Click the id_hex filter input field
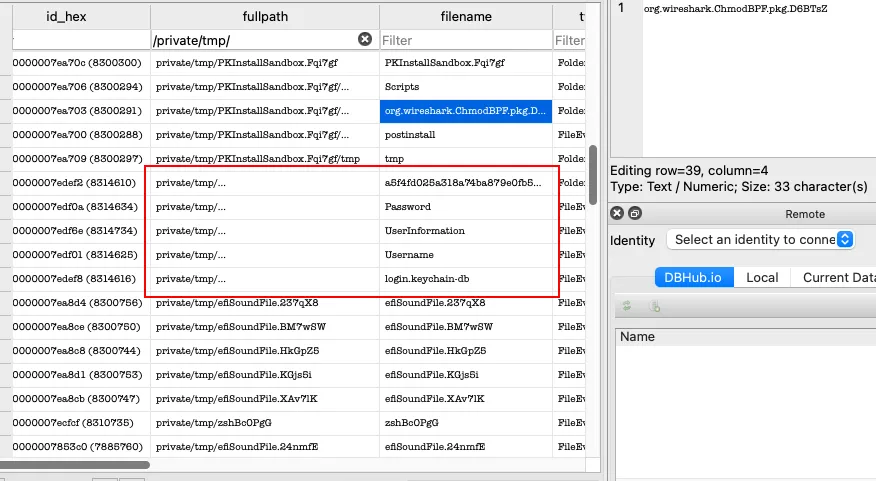The width and height of the screenshot is (876, 481). (x=81, y=40)
